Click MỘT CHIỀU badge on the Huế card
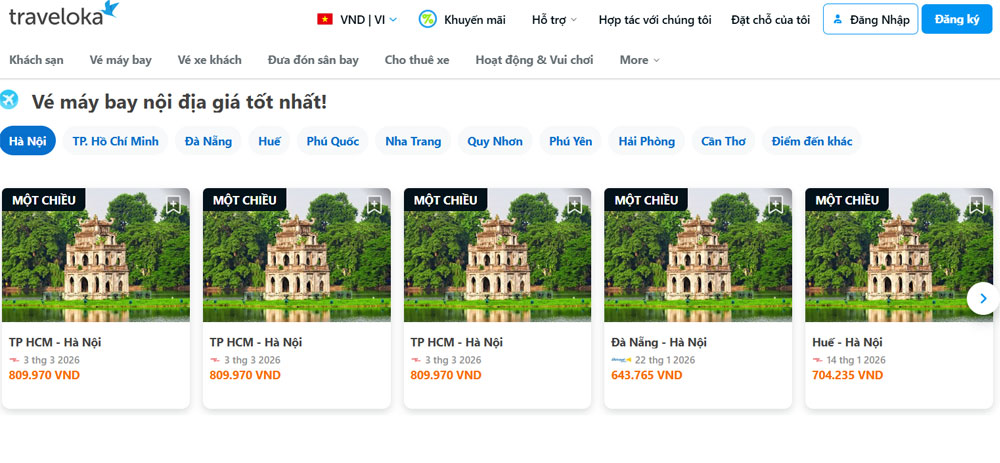The image size is (1000, 463). point(847,200)
